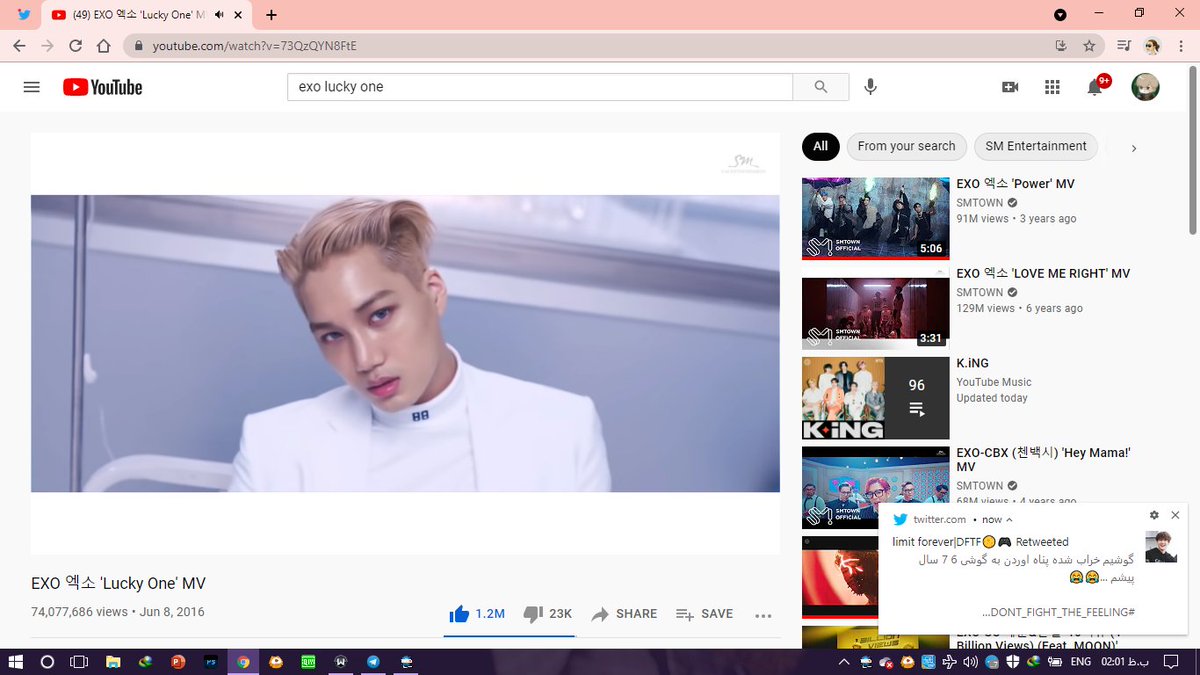The image size is (1200, 675).
Task: Click the search magnifier button
Action: point(821,87)
